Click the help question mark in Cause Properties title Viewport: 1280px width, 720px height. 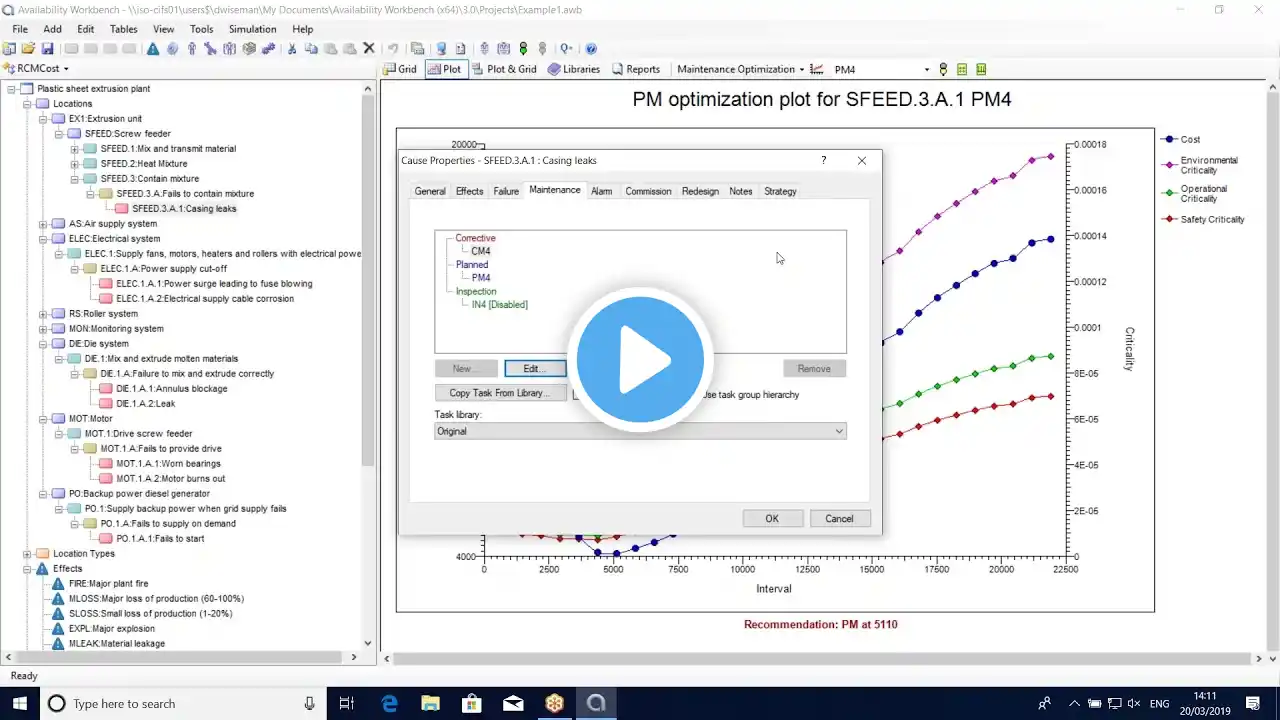click(x=824, y=160)
